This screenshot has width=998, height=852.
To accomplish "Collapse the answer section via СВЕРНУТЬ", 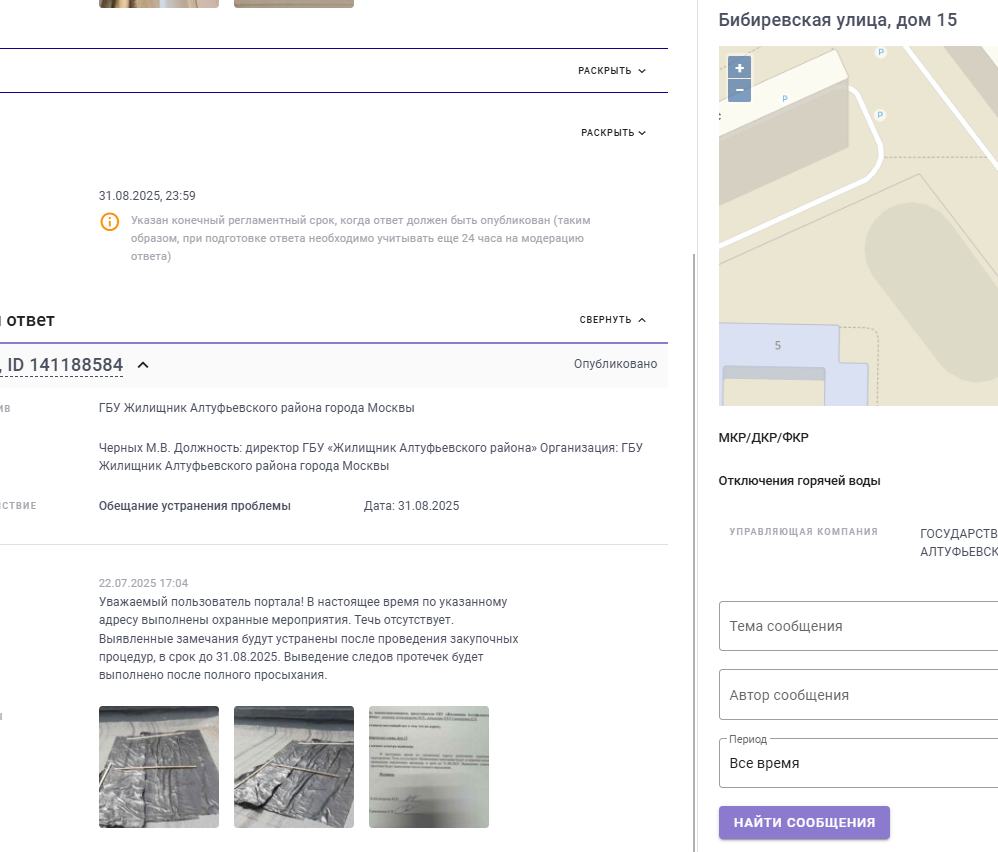I will (x=612, y=319).
